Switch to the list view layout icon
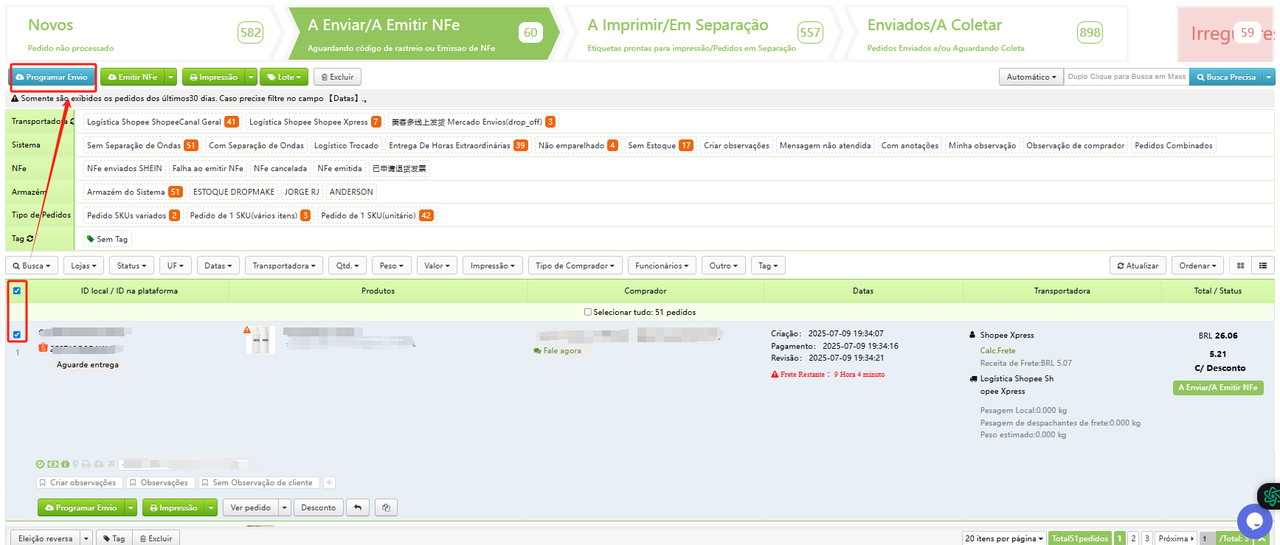1280x545 pixels. click(x=1263, y=265)
